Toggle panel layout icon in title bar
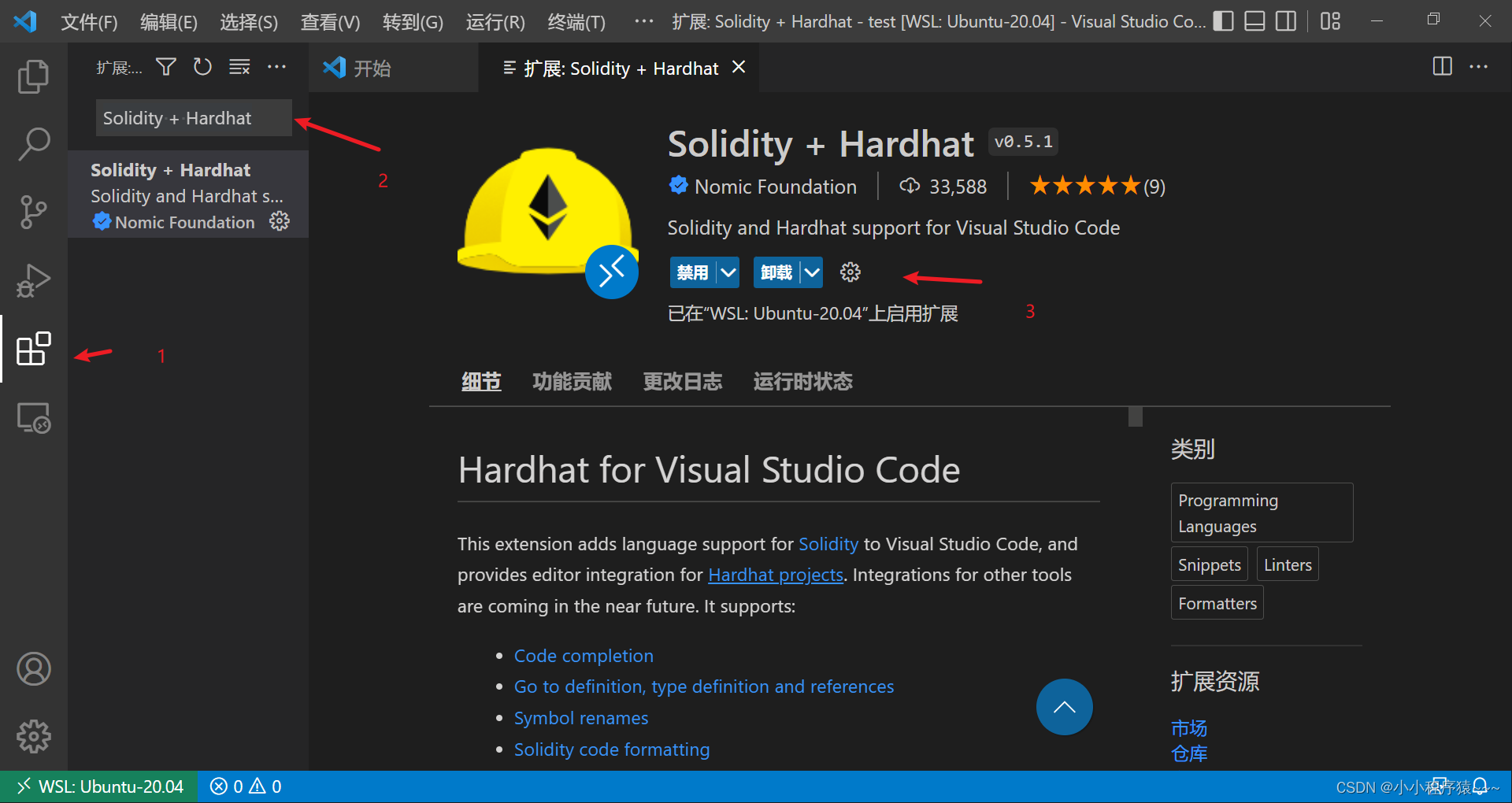Viewport: 1512px width, 803px height. click(1254, 21)
